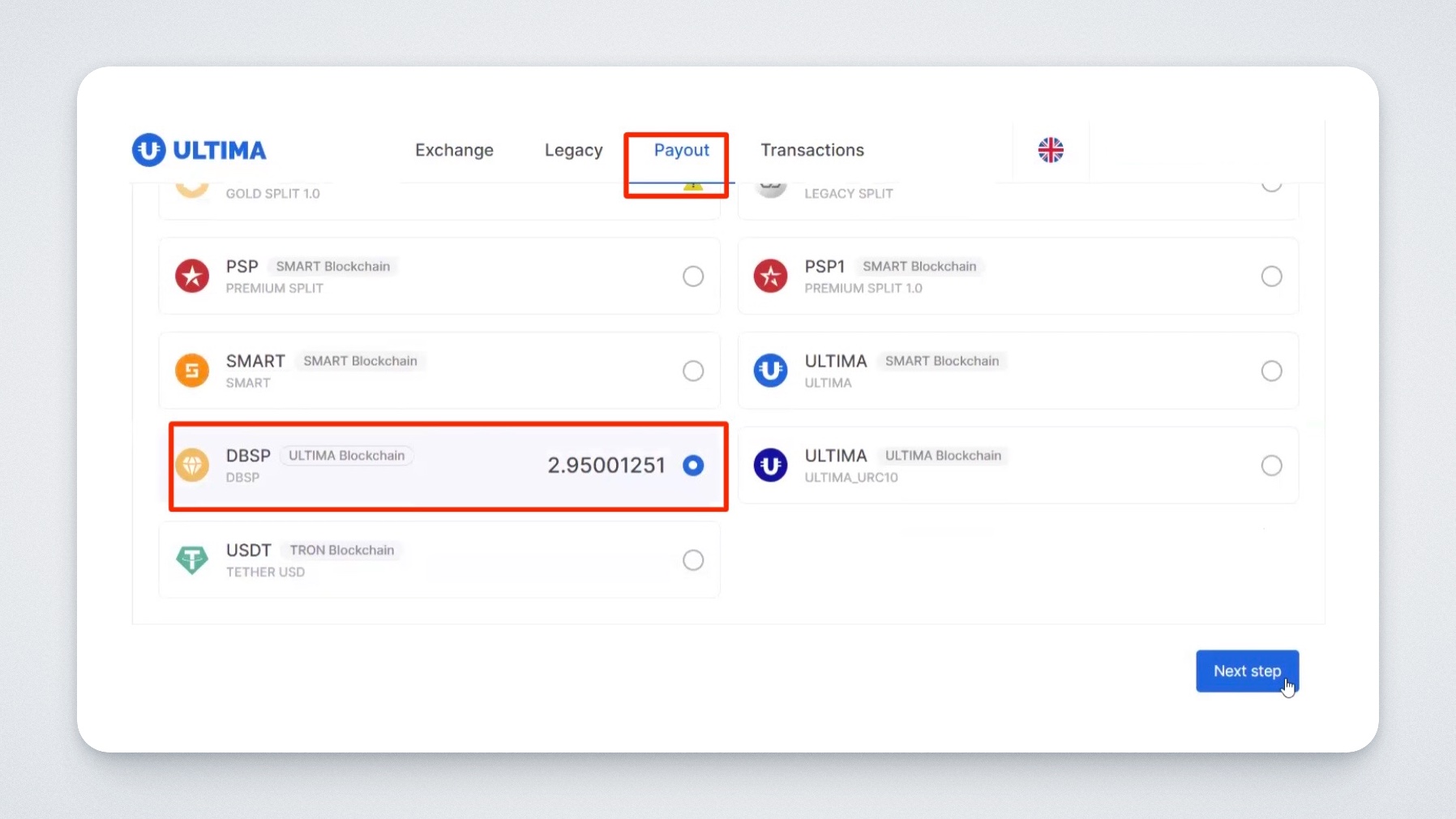The width and height of the screenshot is (1456, 819).
Task: Select the USDT Tether radio button
Action: pos(693,560)
